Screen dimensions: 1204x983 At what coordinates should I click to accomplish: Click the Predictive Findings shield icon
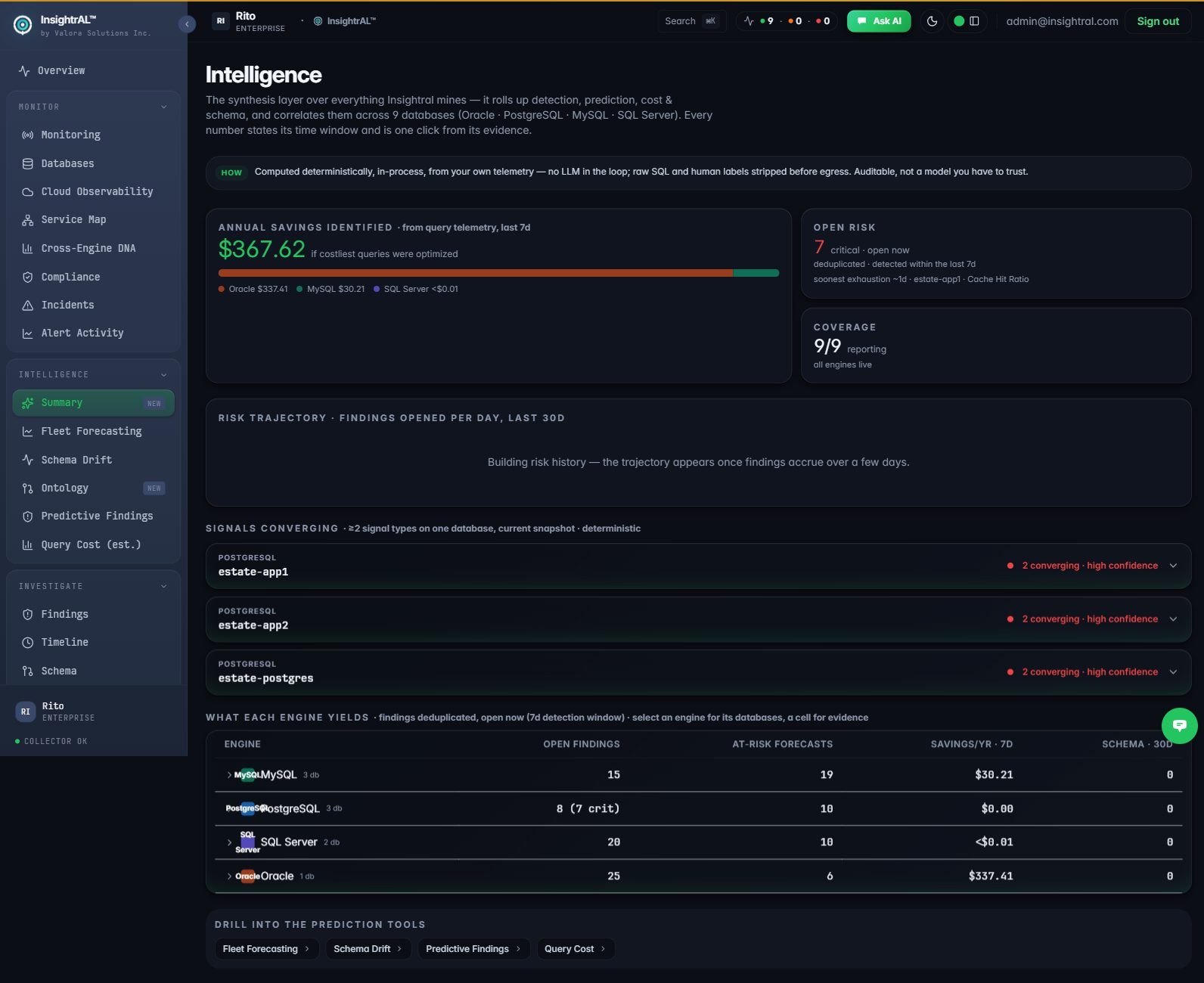pyautogui.click(x=28, y=516)
